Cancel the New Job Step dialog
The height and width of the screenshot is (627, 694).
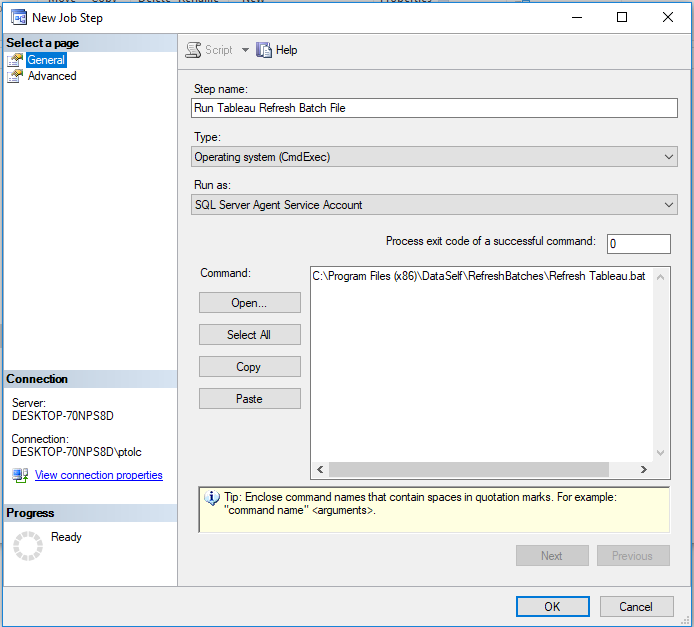[635, 606]
